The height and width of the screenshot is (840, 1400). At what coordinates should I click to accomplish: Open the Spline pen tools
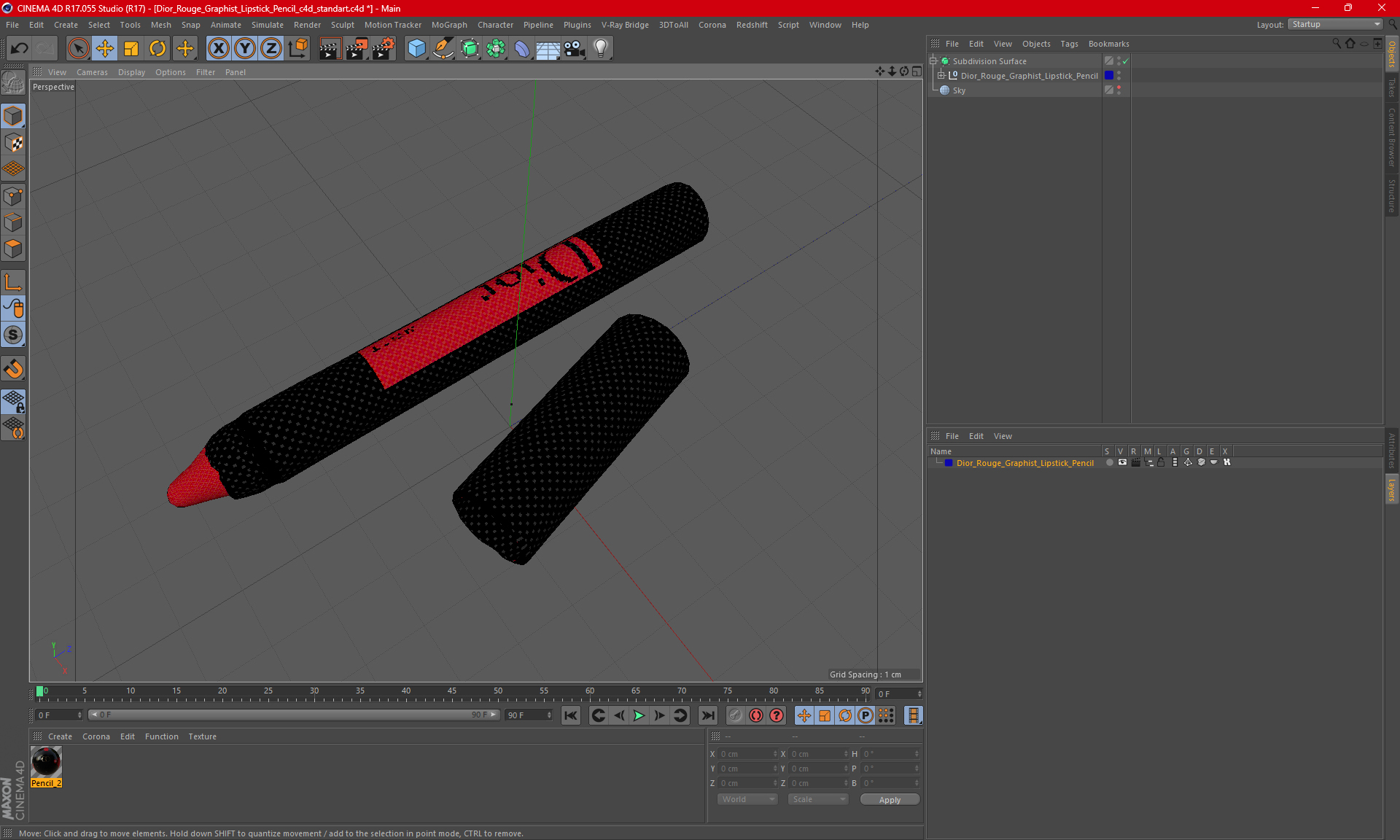pos(443,49)
